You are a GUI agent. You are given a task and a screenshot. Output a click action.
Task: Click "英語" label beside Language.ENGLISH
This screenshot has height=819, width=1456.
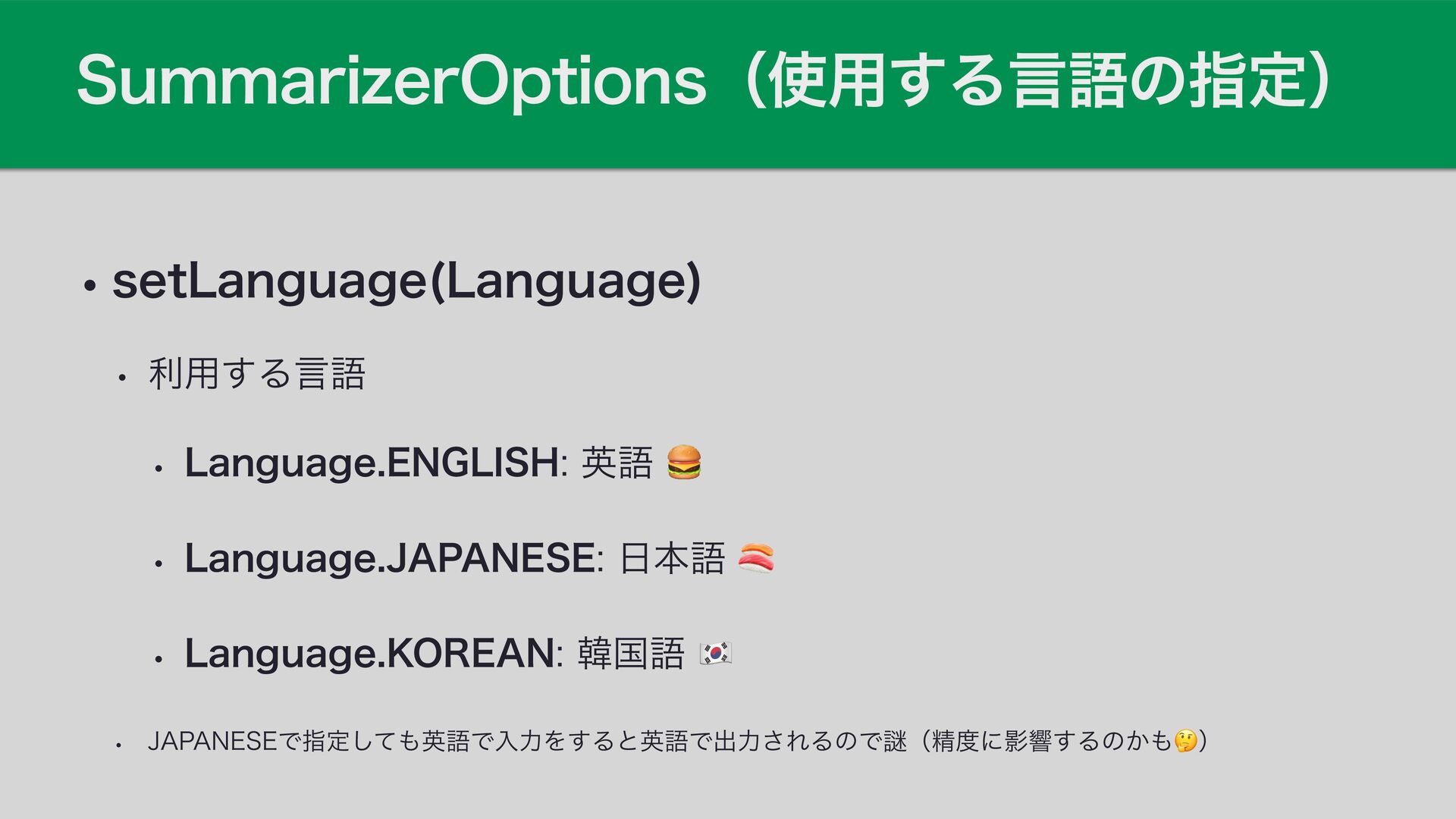[x=617, y=463]
